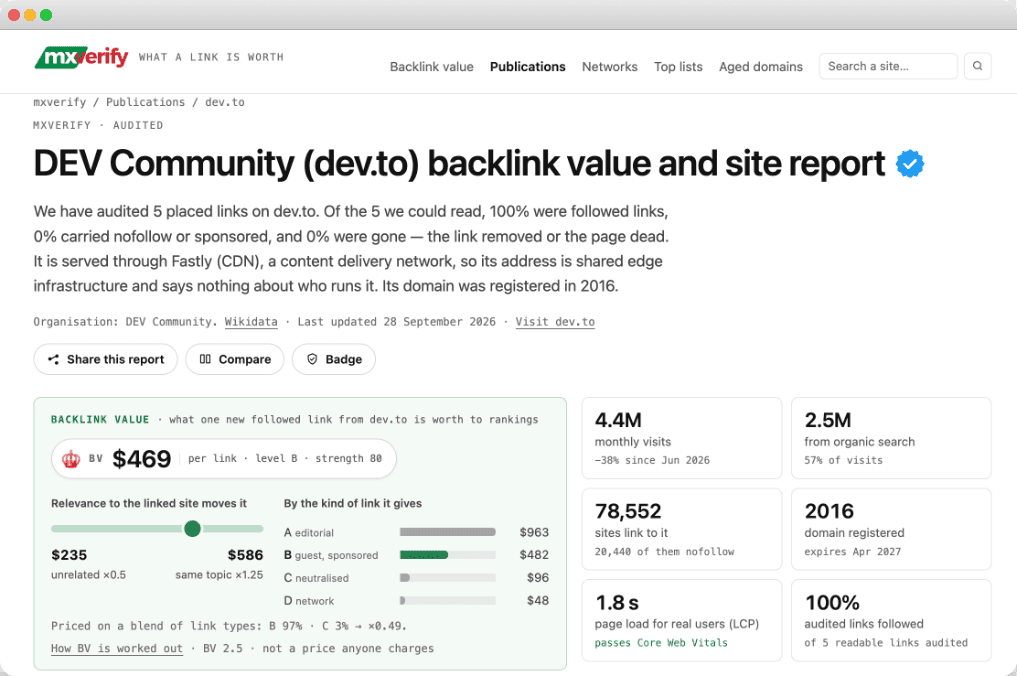Focus the Search a site input field
This screenshot has width=1017, height=676.
[x=888, y=66]
